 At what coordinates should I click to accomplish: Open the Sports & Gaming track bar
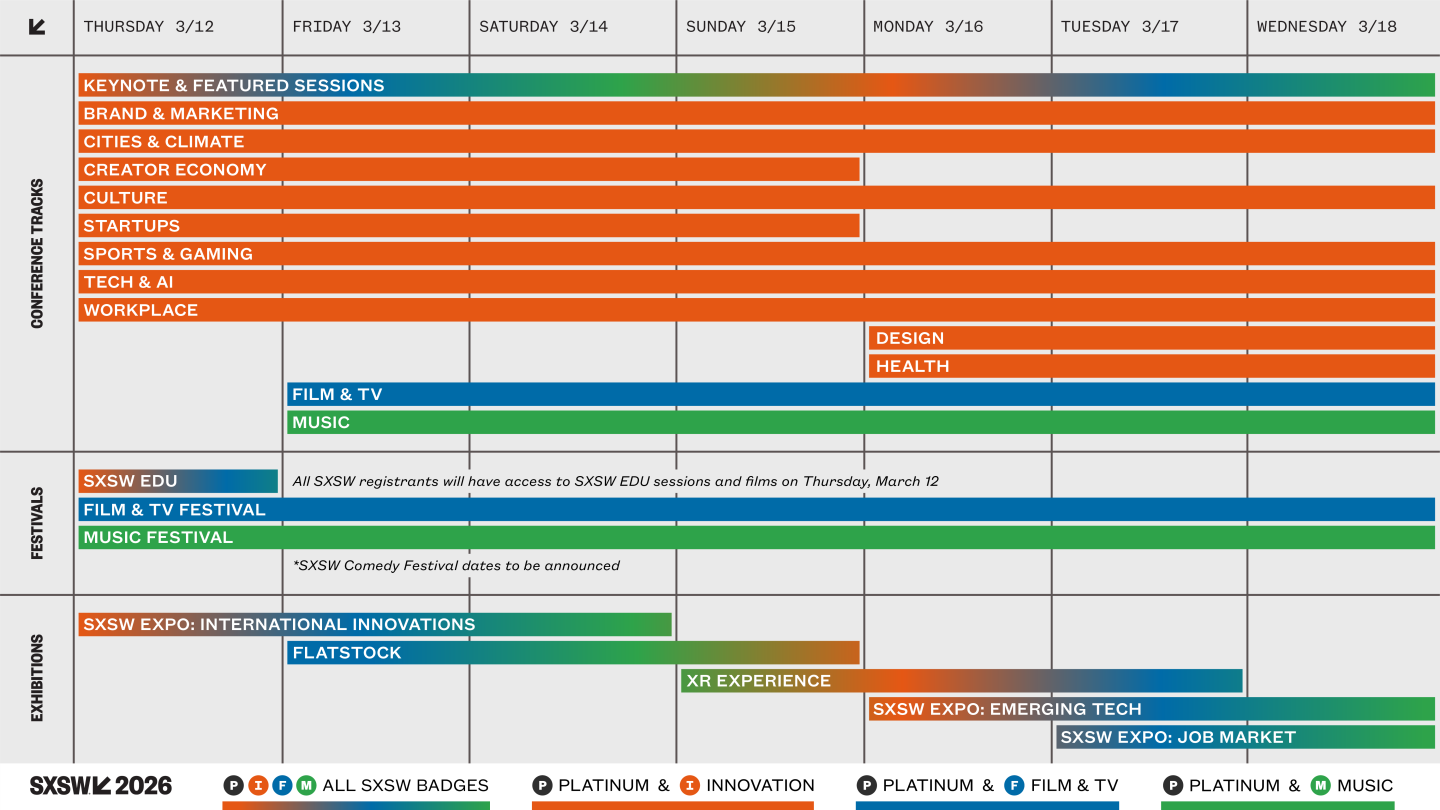click(757, 253)
